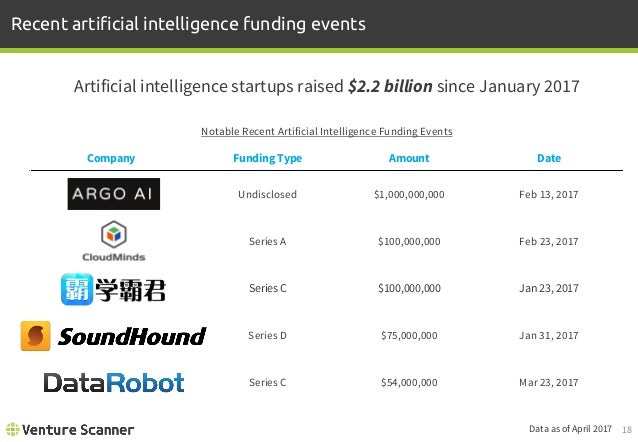Image resolution: width=638 pixels, height=442 pixels.
Task: Click the Funding Type column header
Action: click(x=267, y=158)
